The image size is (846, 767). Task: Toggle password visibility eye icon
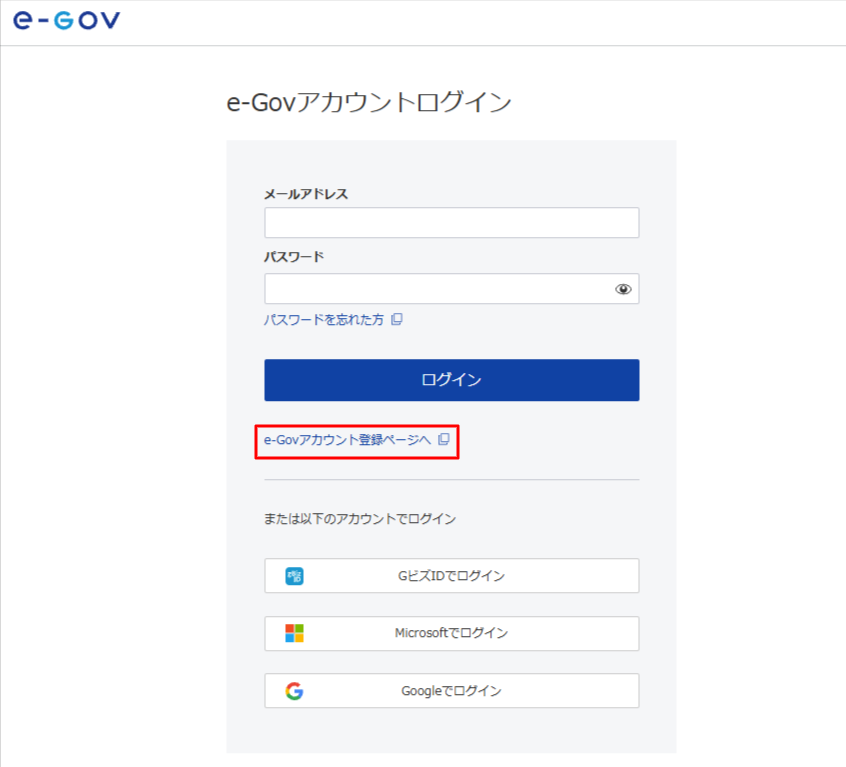tap(623, 289)
